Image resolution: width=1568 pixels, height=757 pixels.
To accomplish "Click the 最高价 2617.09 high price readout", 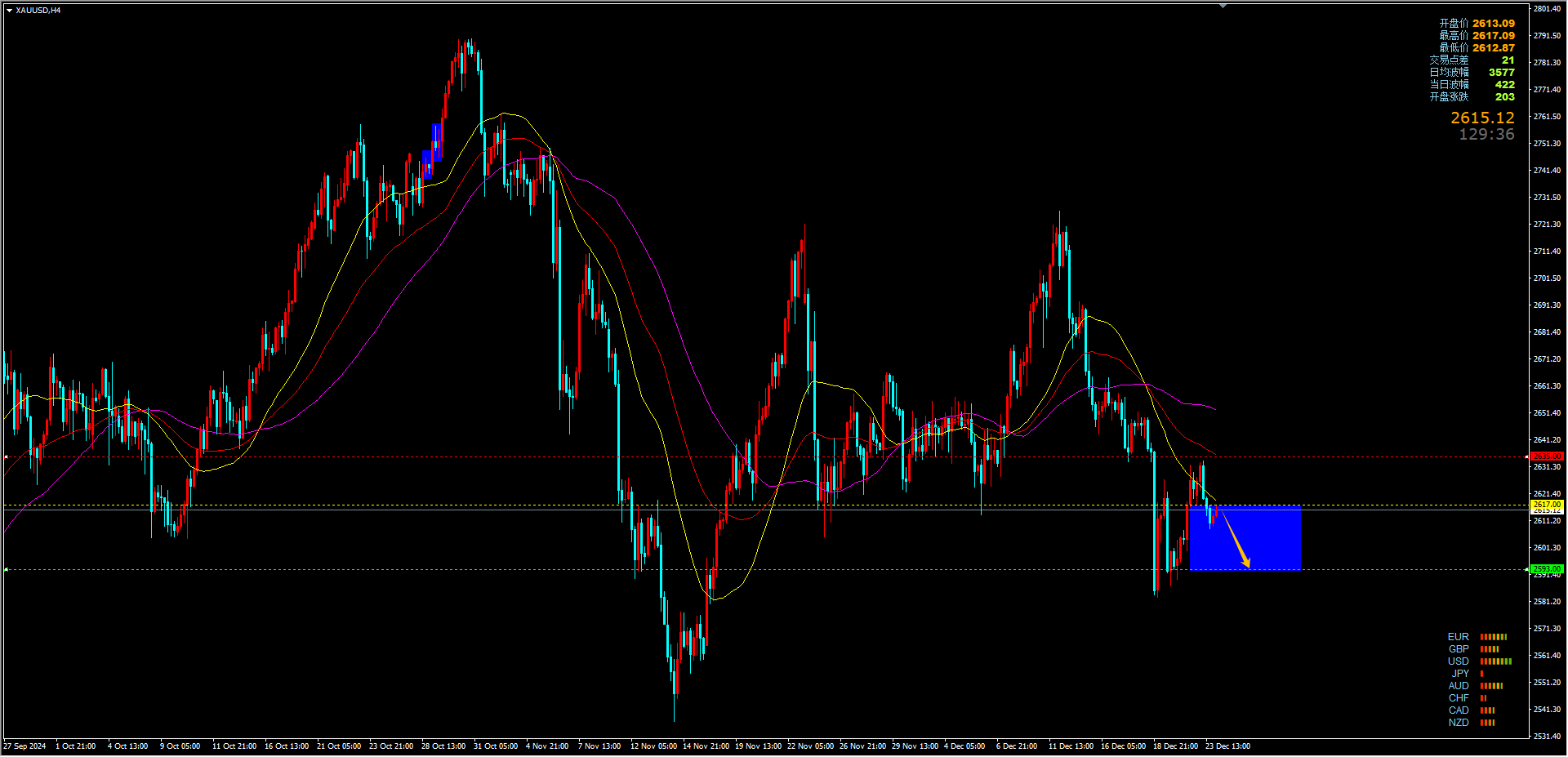I will click(x=1477, y=36).
